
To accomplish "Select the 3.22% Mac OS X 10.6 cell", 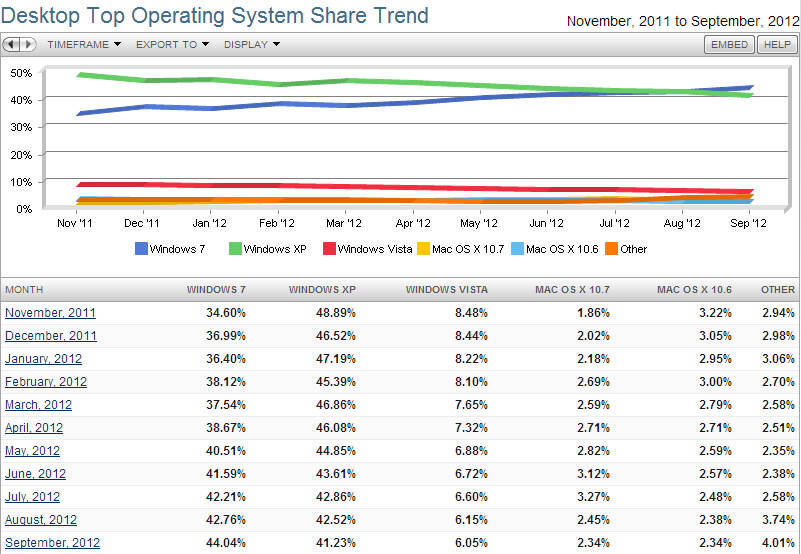I will 715,313.
